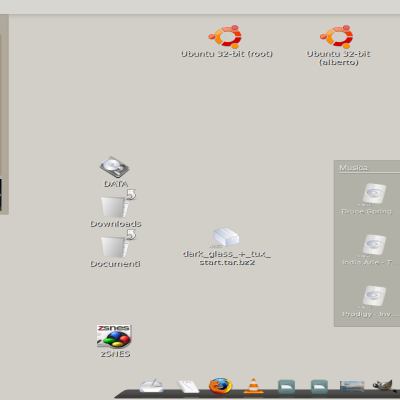Open the drawing tablet icon in the dock

pyautogui.click(x=152, y=386)
